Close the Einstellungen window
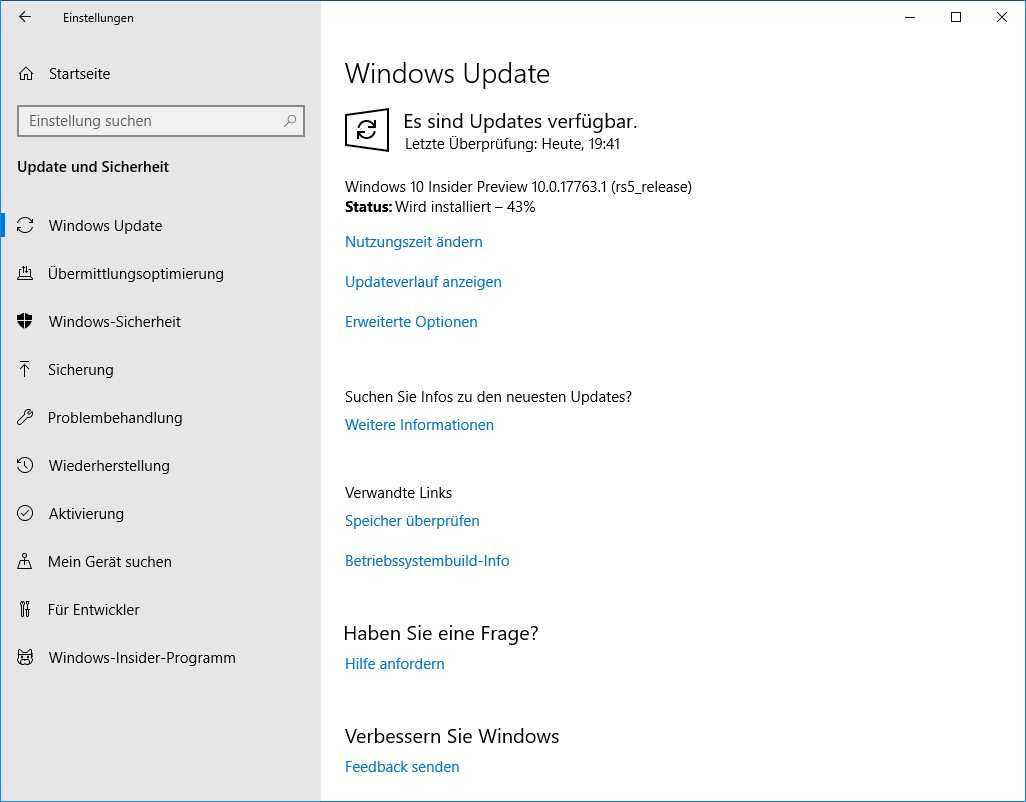Image resolution: width=1026 pixels, height=802 pixels. [1001, 17]
